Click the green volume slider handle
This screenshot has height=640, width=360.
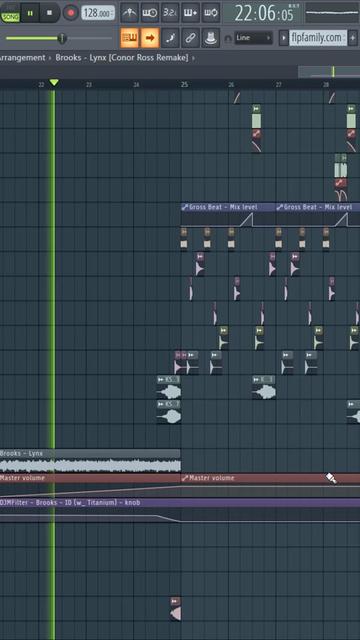[62, 38]
